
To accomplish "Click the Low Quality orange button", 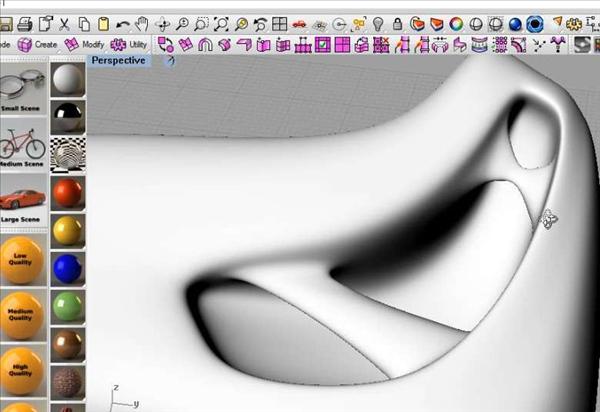I will pos(21,260).
